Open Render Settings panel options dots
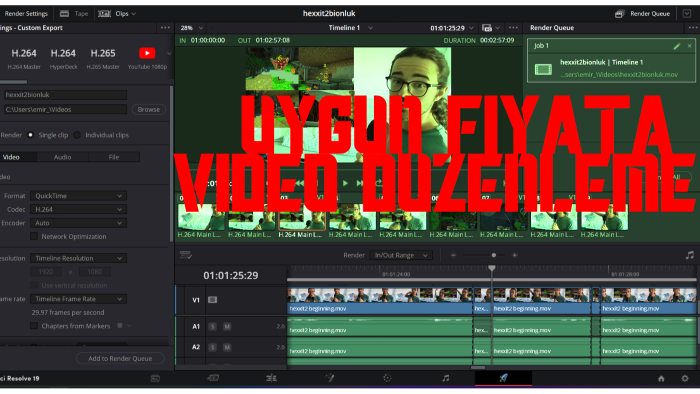This screenshot has height=394, width=700. pos(165,28)
